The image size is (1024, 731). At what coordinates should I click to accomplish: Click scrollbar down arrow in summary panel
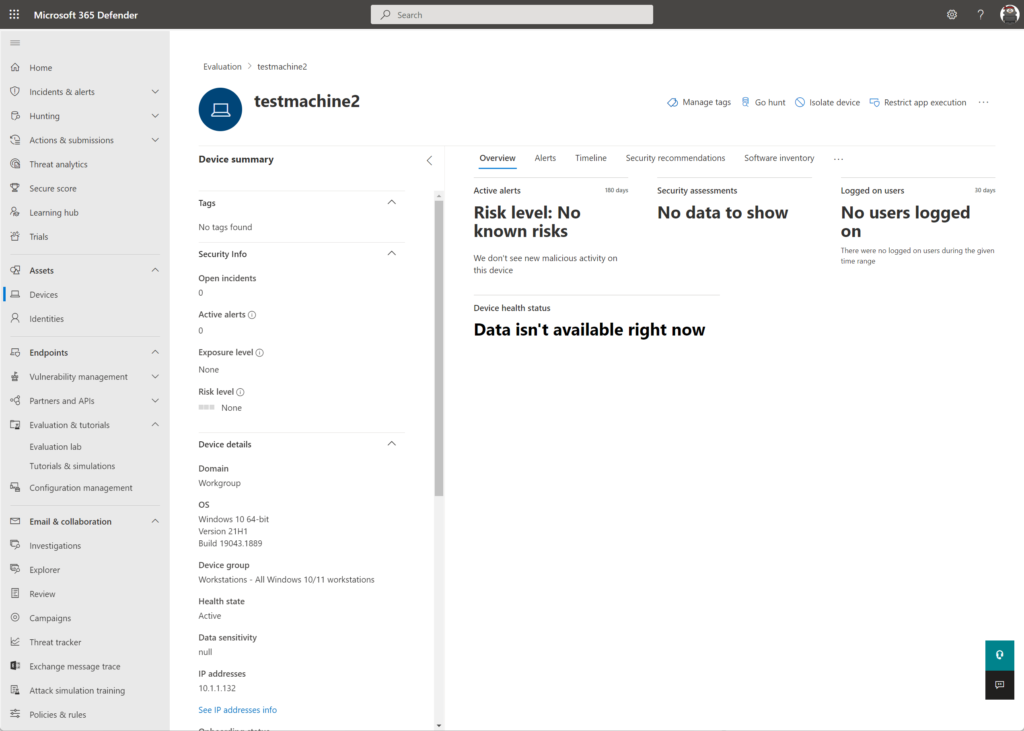[x=439, y=725]
